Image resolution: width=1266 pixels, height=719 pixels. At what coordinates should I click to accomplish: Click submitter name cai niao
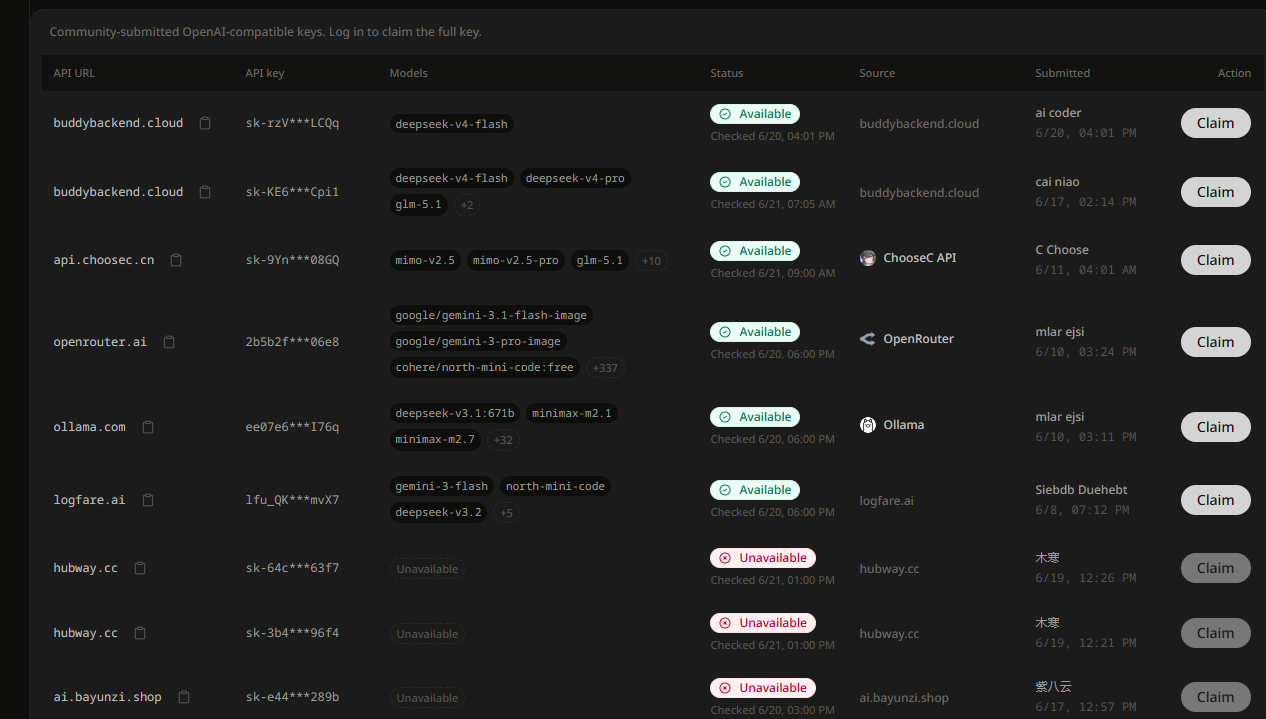pos(1057,182)
